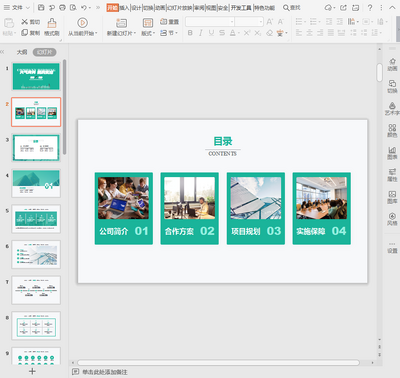Open the 动画 side panel icon
The width and height of the screenshot is (400, 378).
pyautogui.click(x=392, y=64)
